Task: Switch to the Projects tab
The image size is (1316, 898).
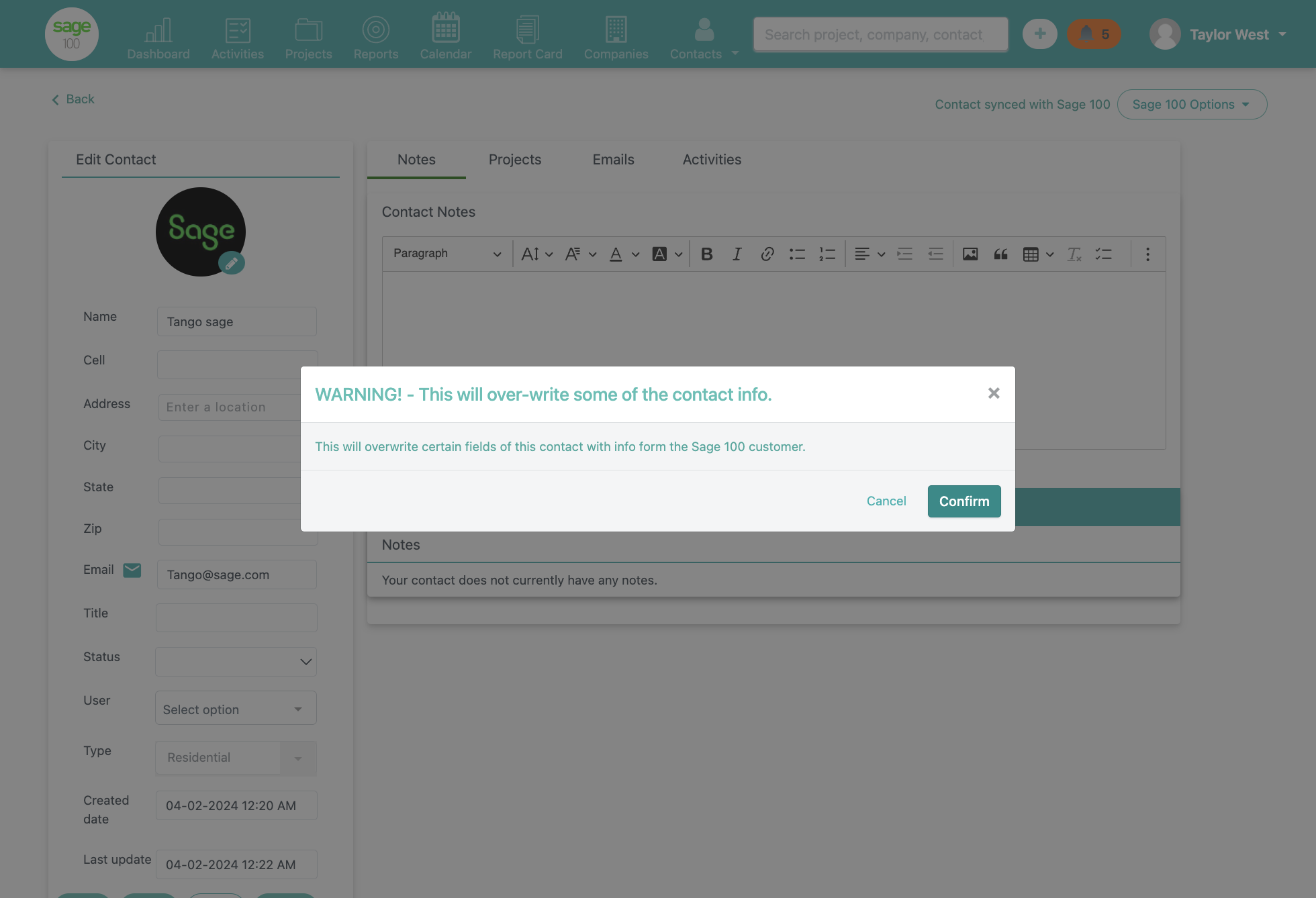Action: click(515, 160)
